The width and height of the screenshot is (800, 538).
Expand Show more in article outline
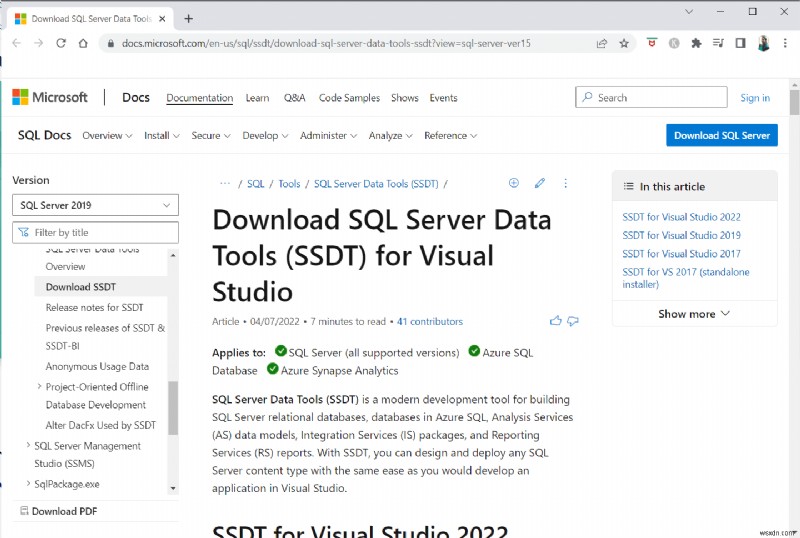pyautogui.click(x=694, y=313)
